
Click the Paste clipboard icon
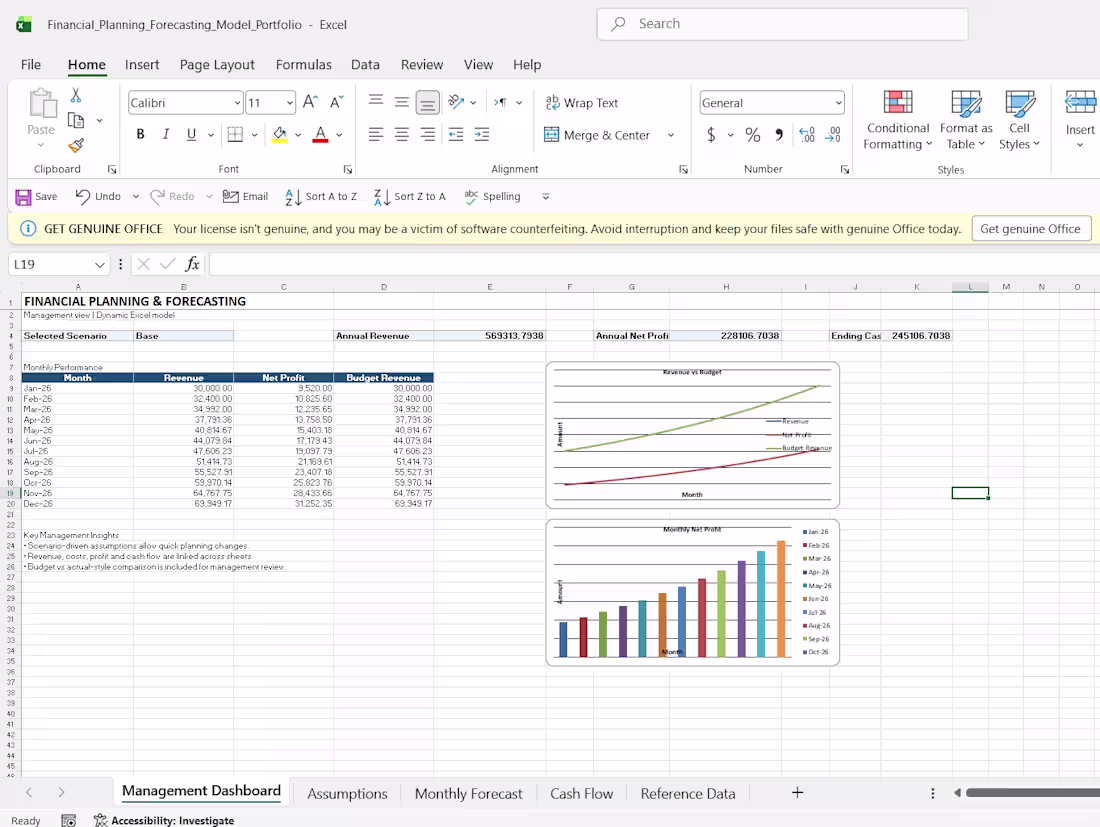(41, 103)
